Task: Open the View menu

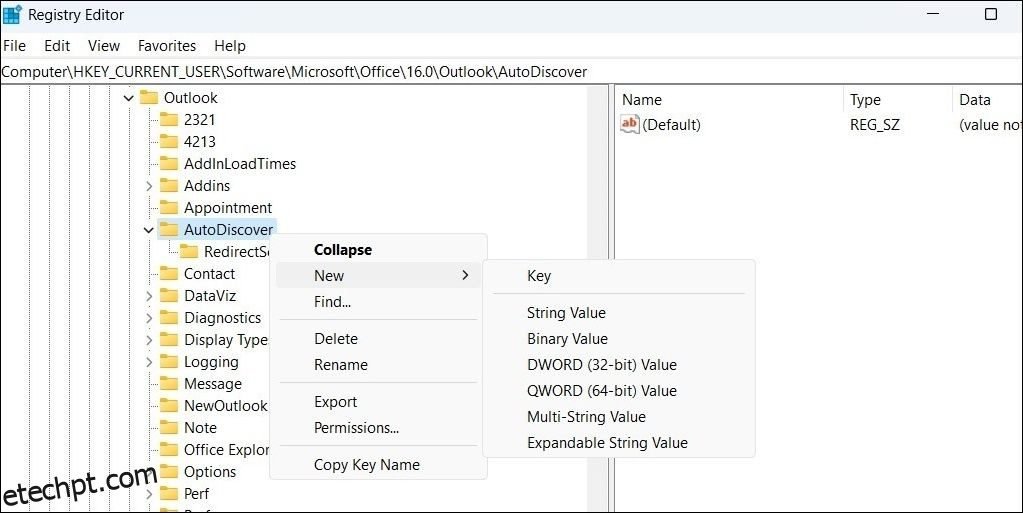Action: tap(104, 46)
